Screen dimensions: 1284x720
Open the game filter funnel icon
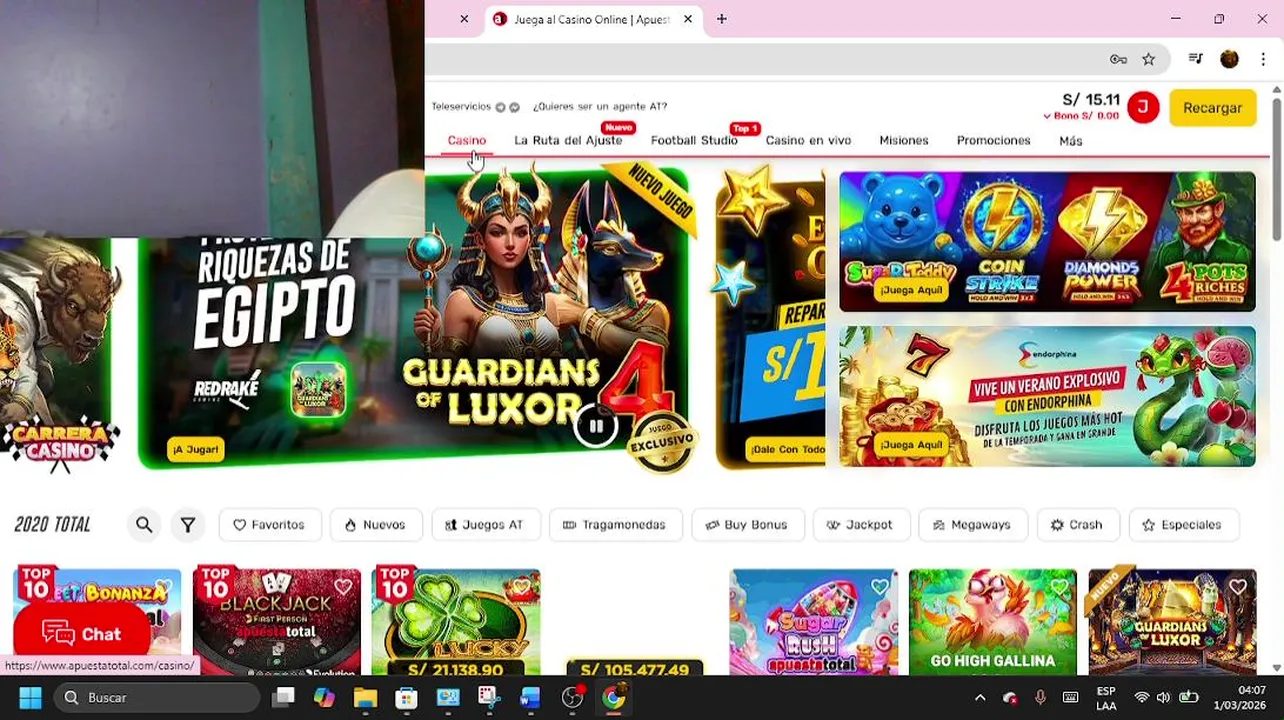click(x=188, y=524)
